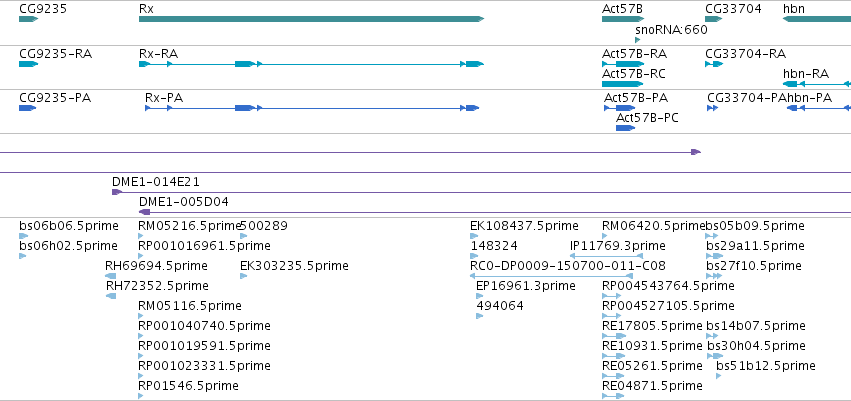851x401 pixels.
Task: Select the IP11769.3prime EST line
Action: 606,256
